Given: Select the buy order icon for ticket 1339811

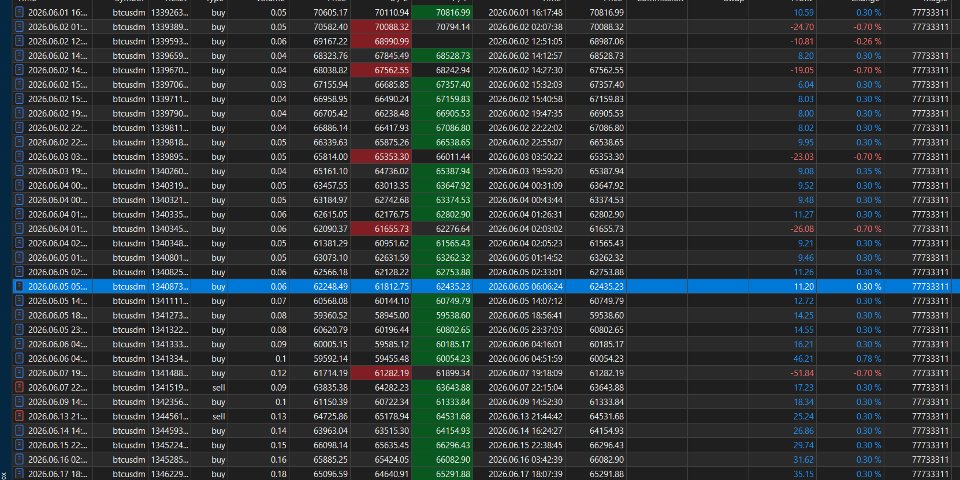Looking at the screenshot, I should pyautogui.click(x=19, y=127).
